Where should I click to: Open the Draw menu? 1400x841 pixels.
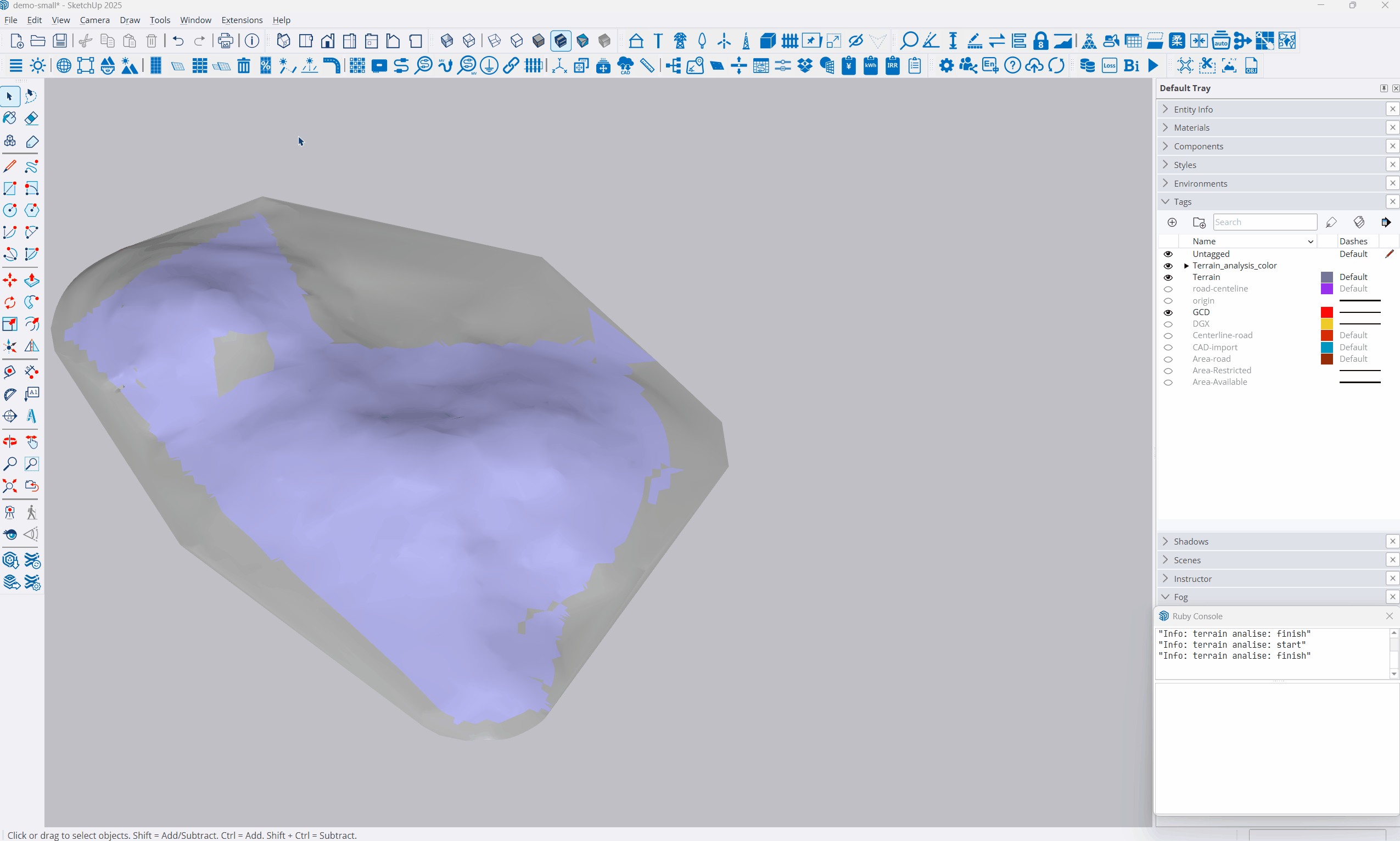(130, 20)
